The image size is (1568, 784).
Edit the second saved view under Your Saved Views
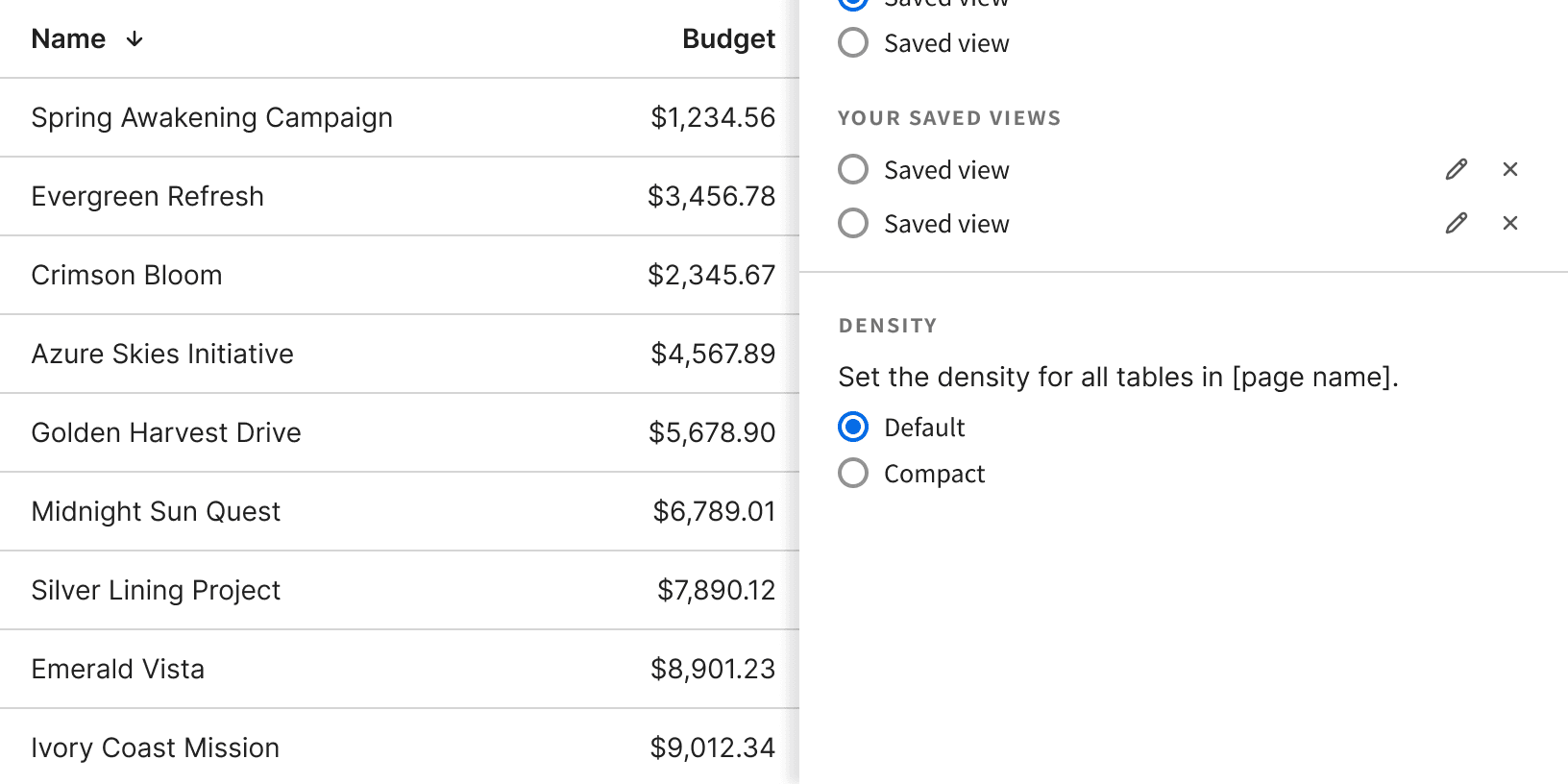click(1456, 224)
